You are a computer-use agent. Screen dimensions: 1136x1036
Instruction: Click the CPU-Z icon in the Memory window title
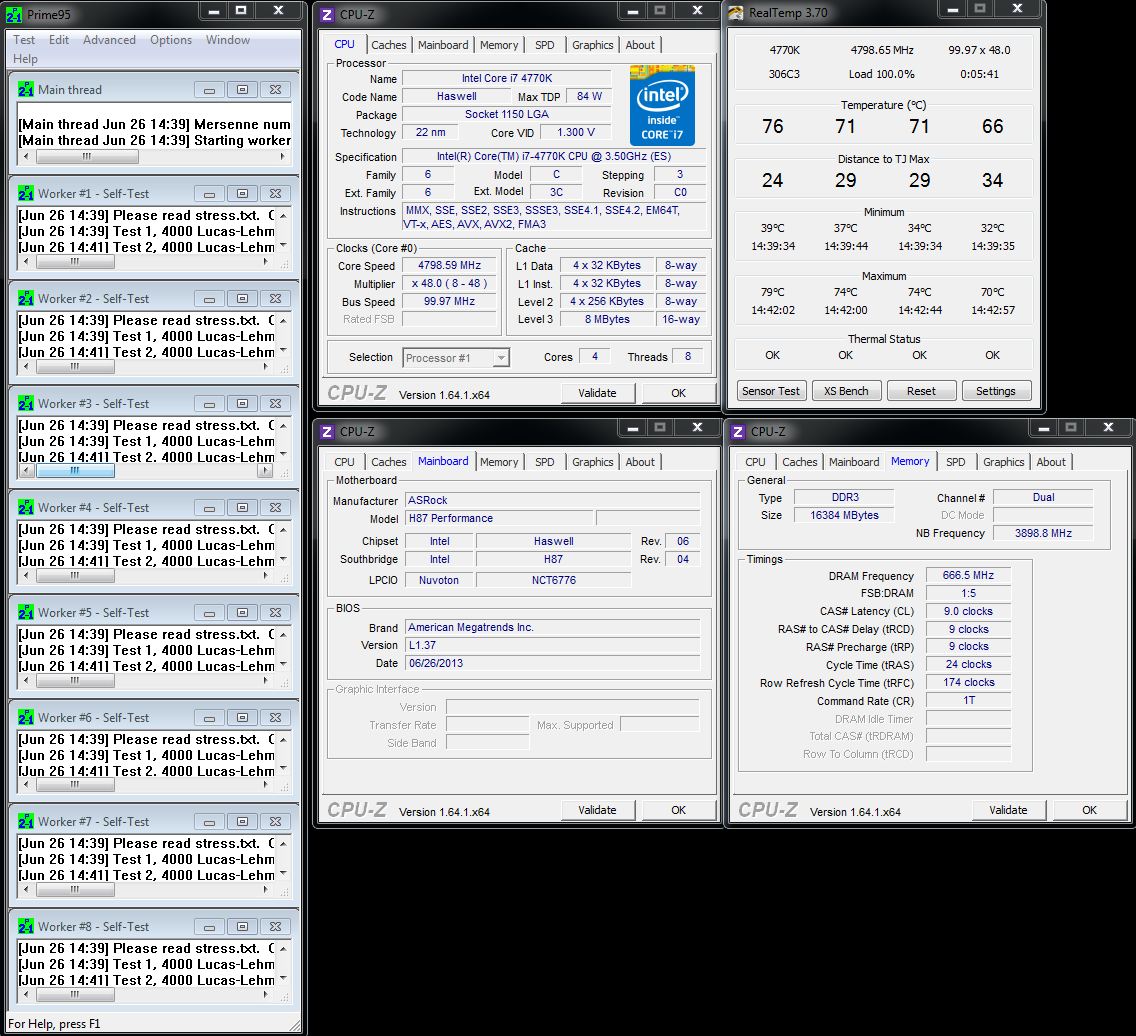(738, 431)
